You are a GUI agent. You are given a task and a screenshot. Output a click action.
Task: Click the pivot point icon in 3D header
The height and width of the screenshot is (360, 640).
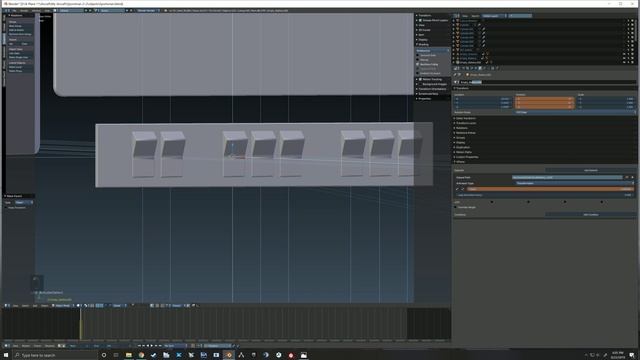click(x=86, y=305)
